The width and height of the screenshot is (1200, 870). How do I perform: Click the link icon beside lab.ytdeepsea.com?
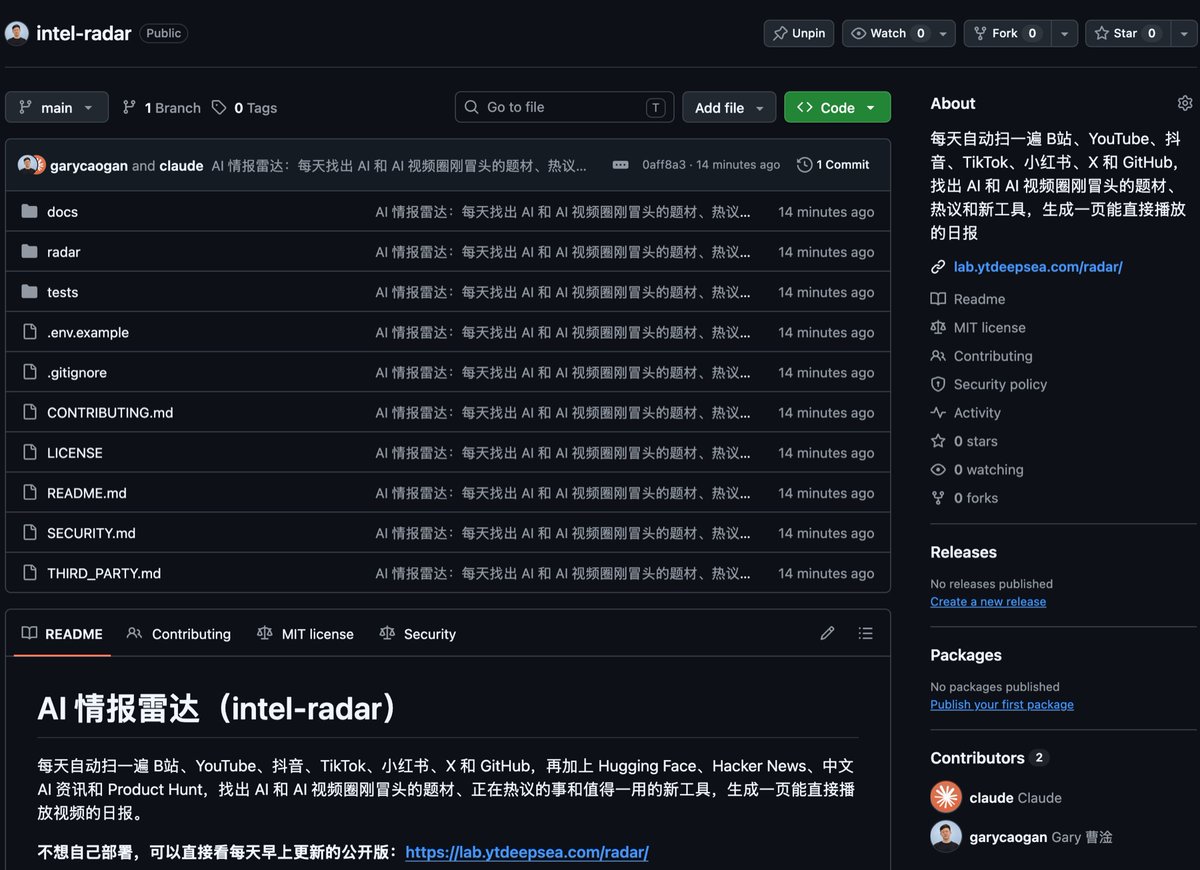pos(938,267)
